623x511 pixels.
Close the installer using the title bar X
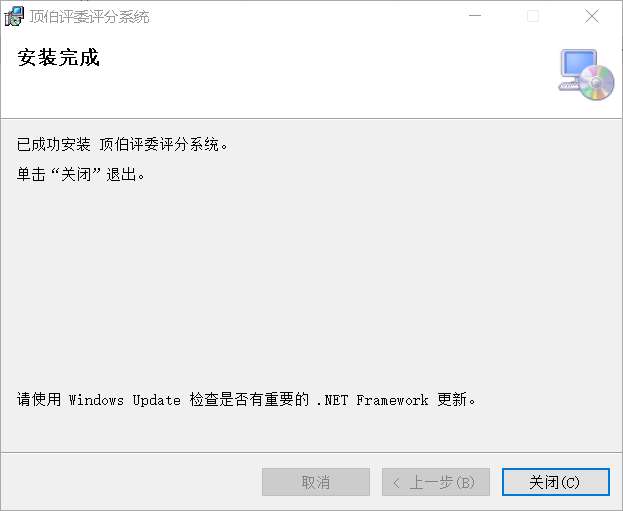coord(592,16)
